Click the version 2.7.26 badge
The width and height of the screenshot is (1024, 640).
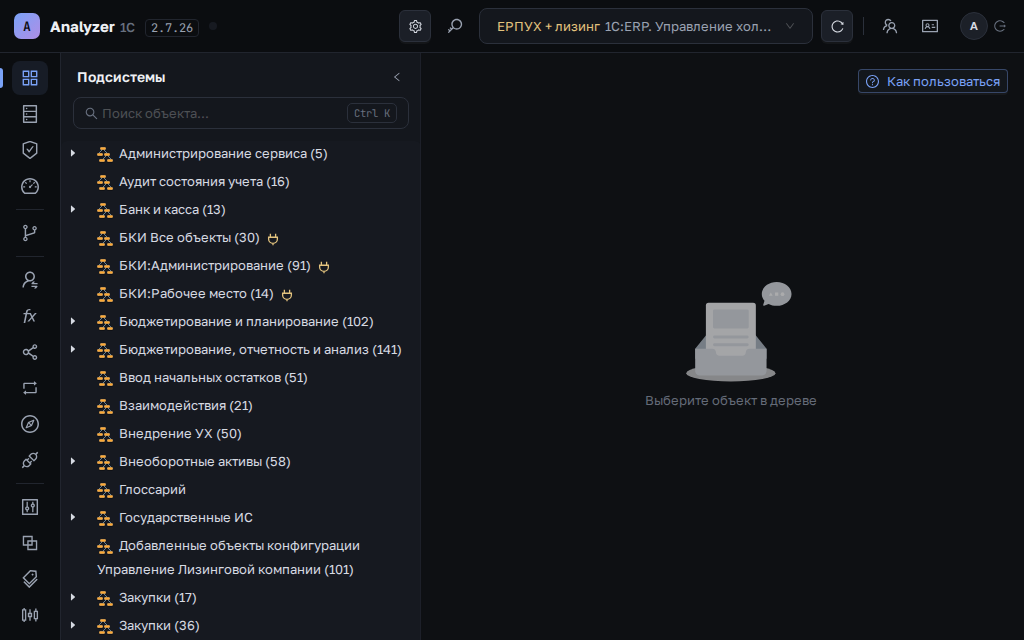[172, 27]
